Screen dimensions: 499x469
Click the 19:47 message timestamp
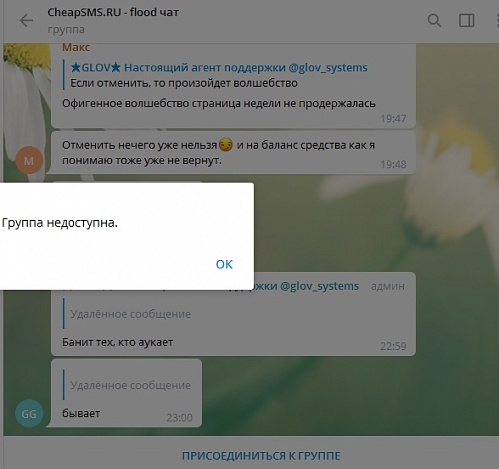(393, 119)
